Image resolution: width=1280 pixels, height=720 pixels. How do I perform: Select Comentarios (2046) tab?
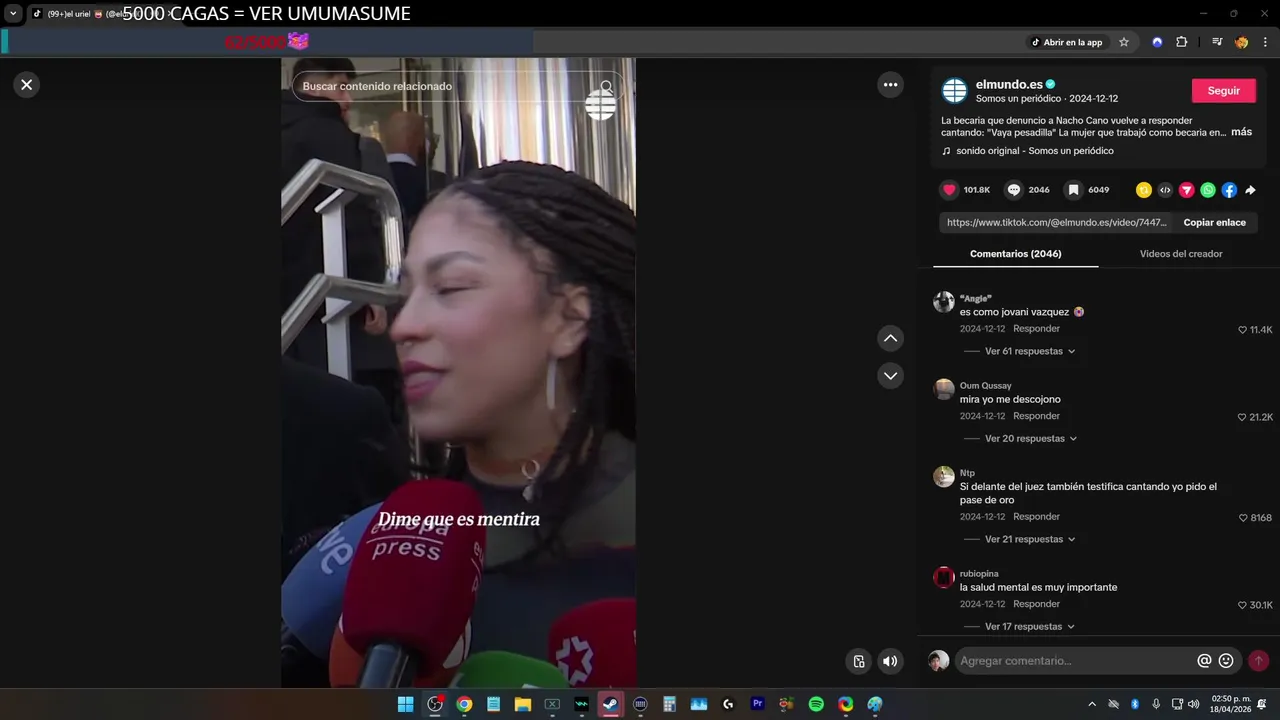[x=1015, y=254]
